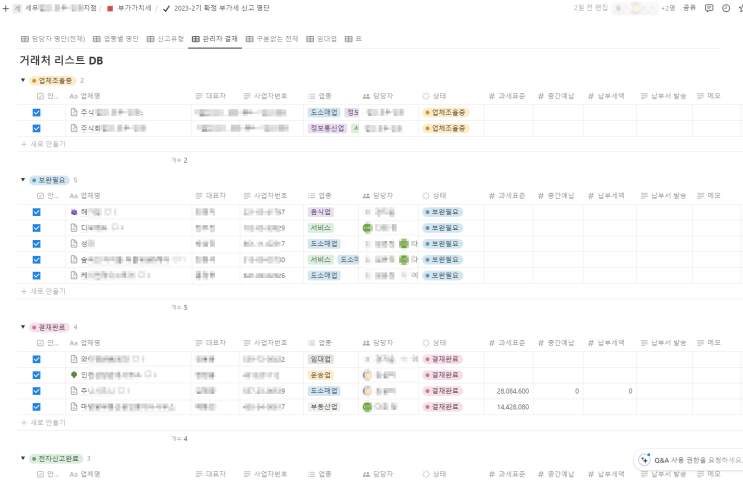Switch to 임대업 view tab
Image resolution: width=743 pixels, height=481 pixels.
click(321, 39)
